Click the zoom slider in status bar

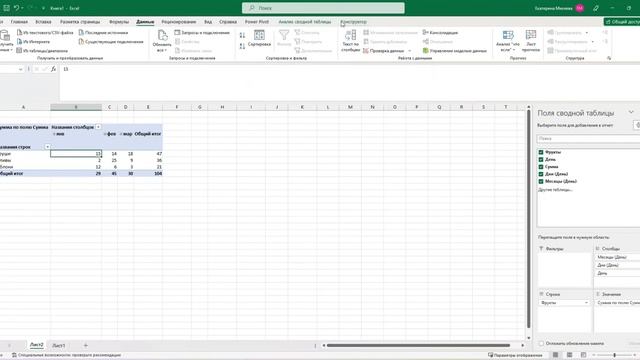coord(614,355)
